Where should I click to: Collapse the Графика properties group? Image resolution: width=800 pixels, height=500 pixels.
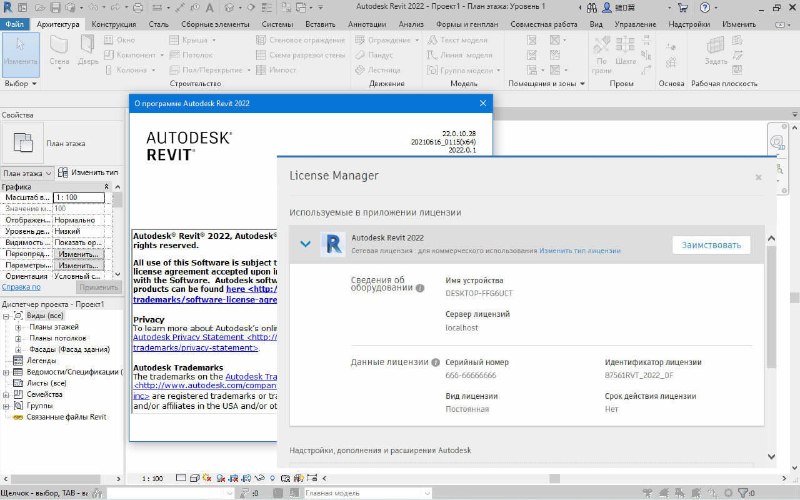point(107,187)
